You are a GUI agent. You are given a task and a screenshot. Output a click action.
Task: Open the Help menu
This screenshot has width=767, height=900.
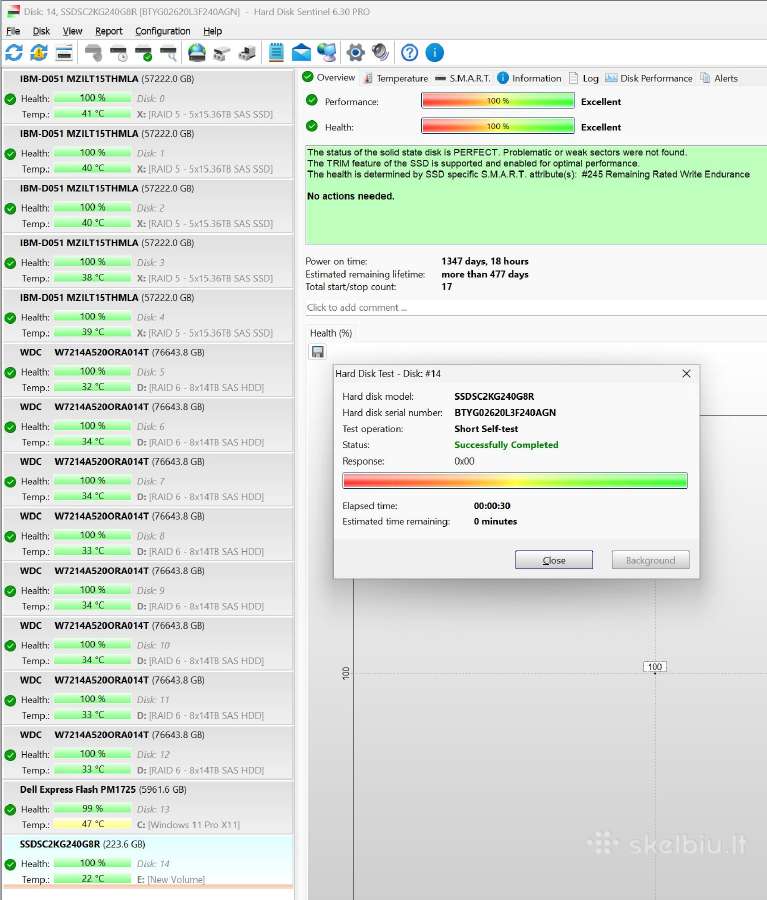coord(212,31)
